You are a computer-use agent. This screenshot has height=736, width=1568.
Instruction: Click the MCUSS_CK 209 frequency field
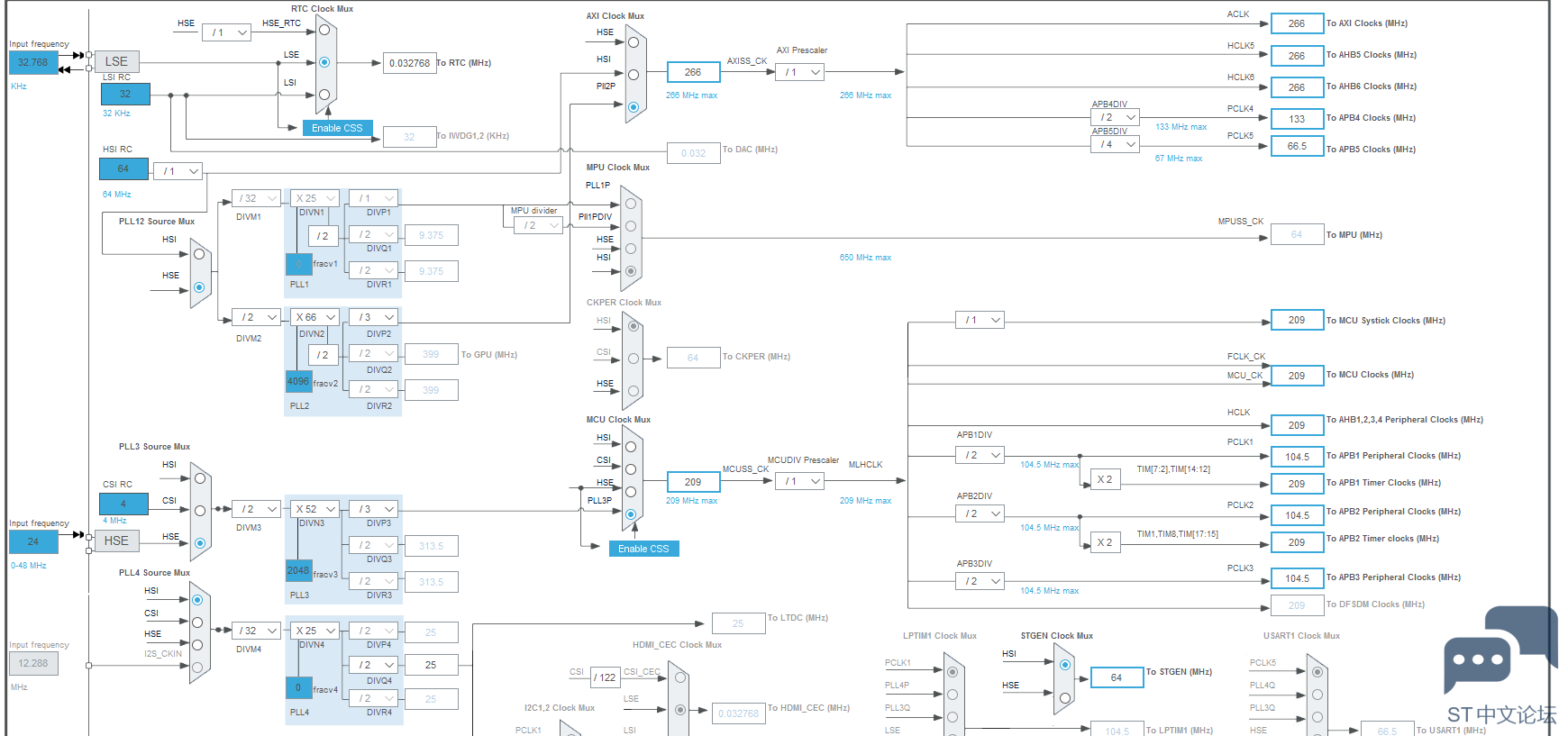(693, 482)
